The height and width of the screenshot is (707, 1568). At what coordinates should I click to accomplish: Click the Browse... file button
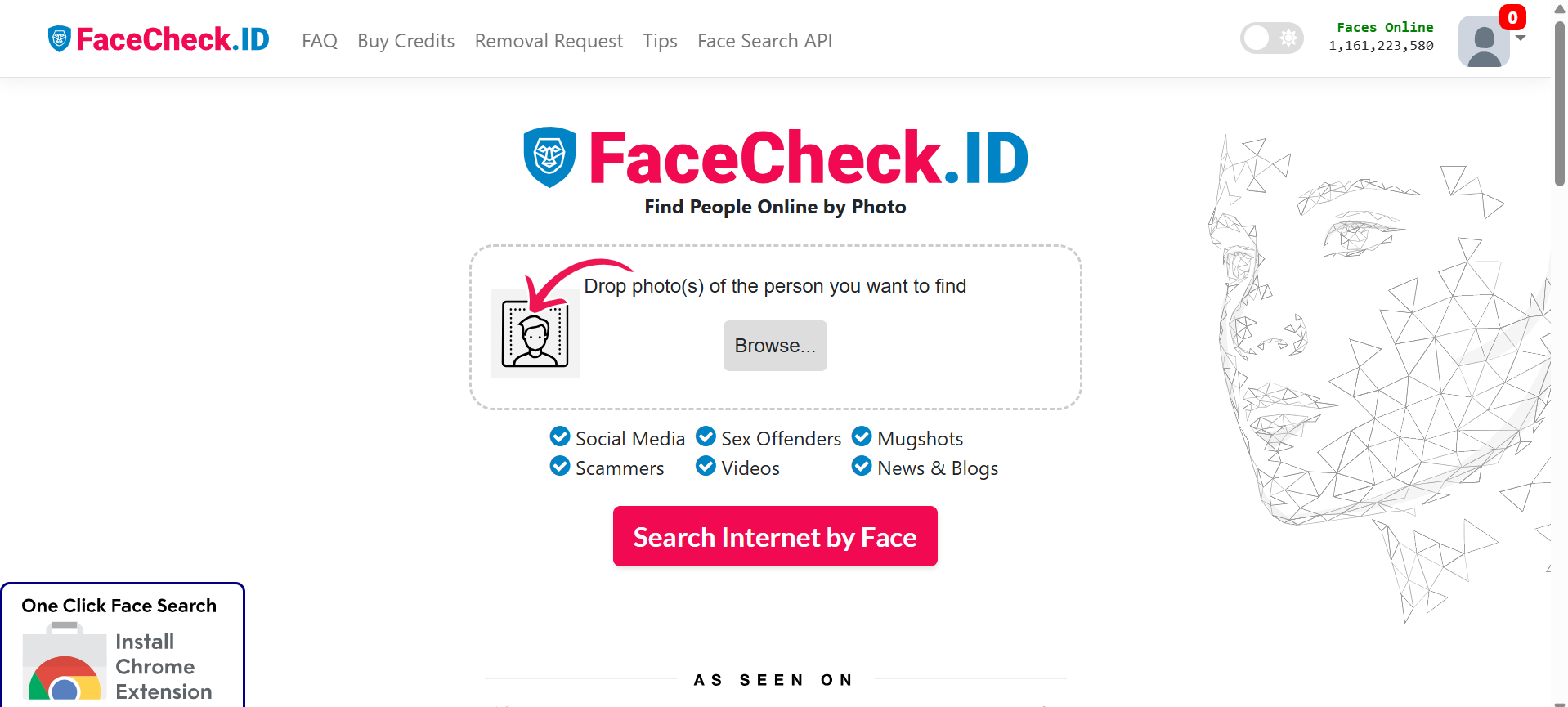tap(775, 346)
